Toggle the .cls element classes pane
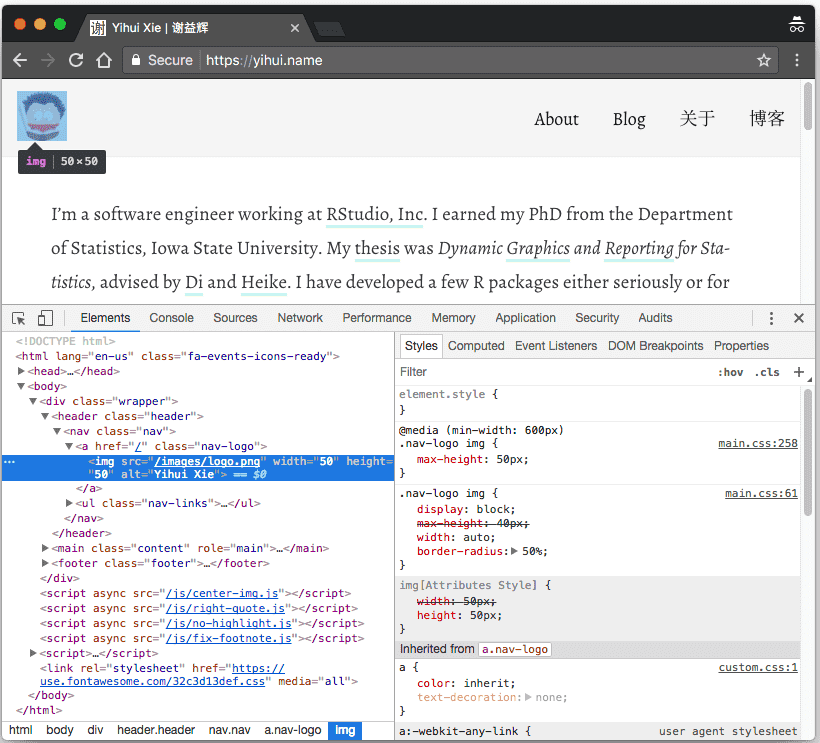The height and width of the screenshot is (743, 820). point(765,371)
